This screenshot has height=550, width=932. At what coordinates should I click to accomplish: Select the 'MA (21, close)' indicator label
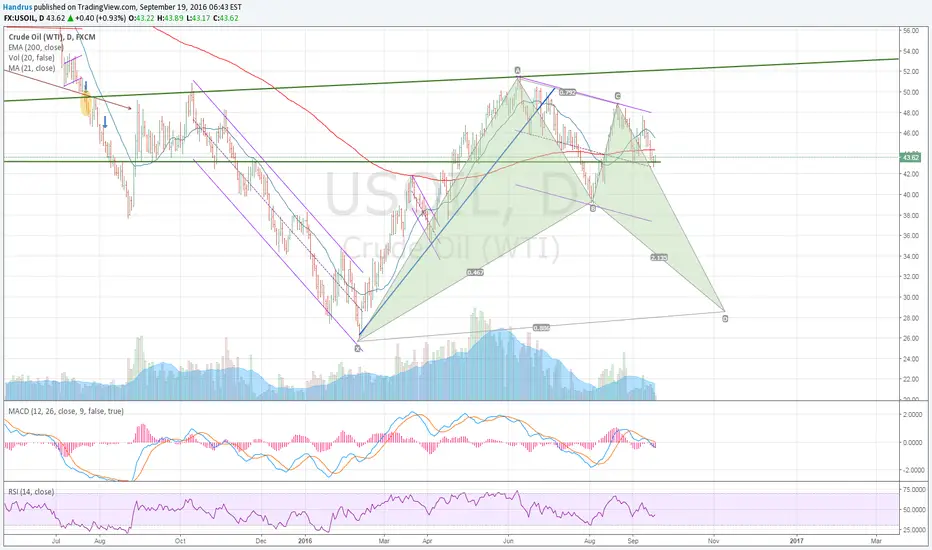tap(32, 68)
